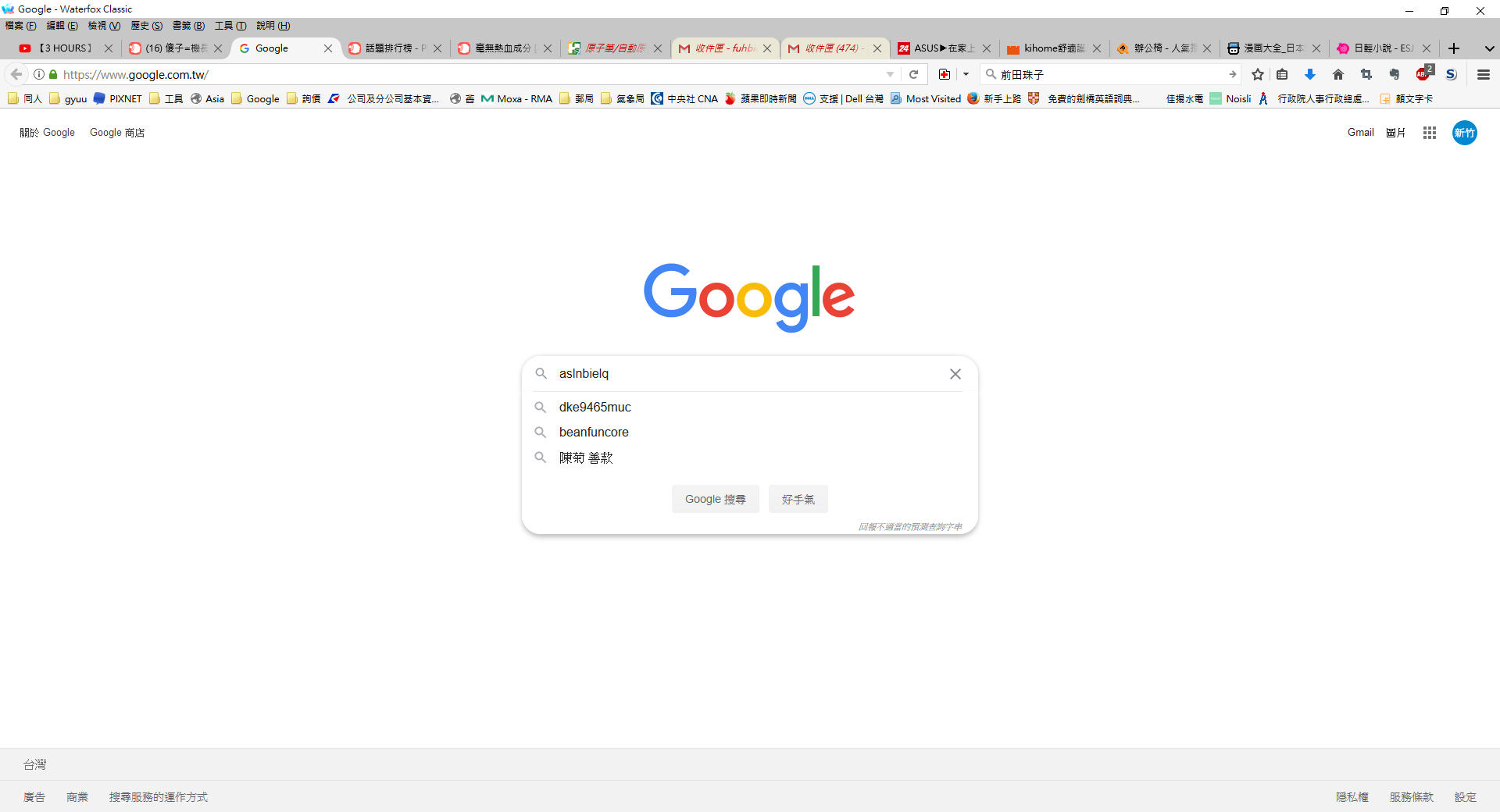The width and height of the screenshot is (1500, 812).
Task: Open the Gmail link
Action: [x=1360, y=133]
